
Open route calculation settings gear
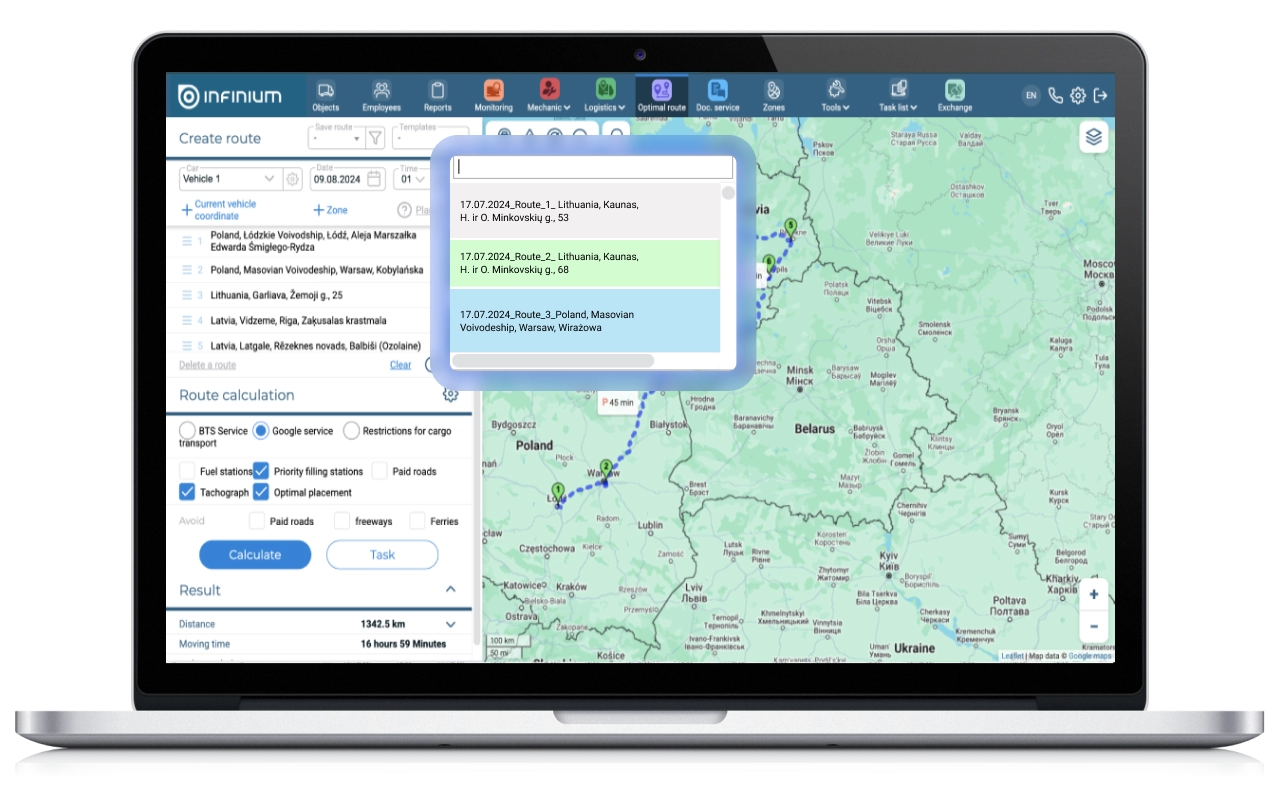(x=450, y=394)
